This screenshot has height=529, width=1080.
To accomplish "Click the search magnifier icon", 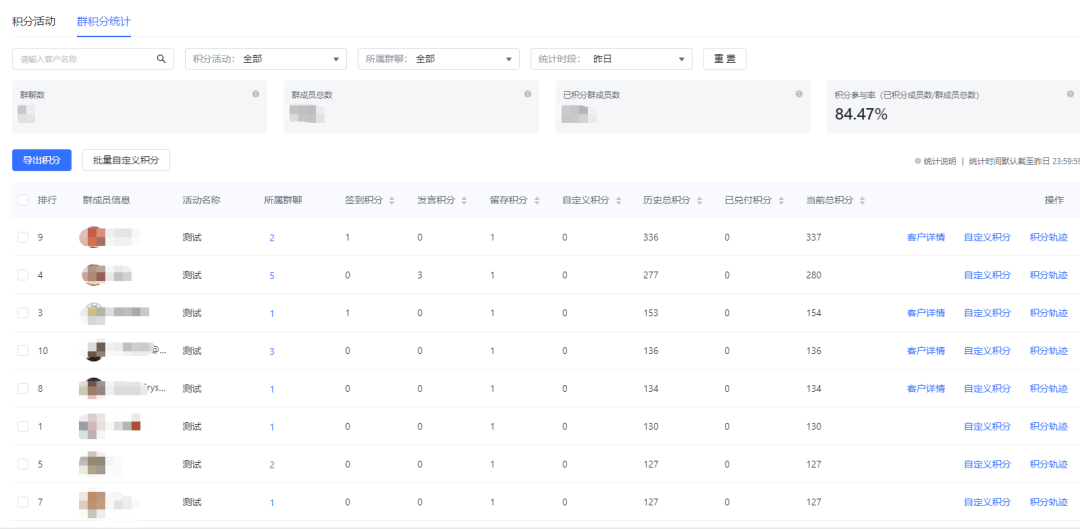I will point(161,59).
